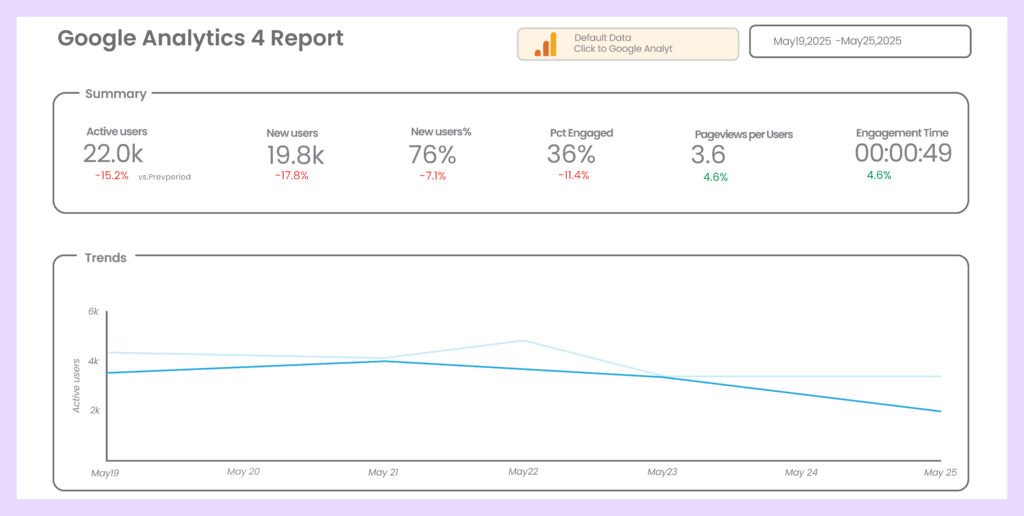Click the light blue line peak at May22

pyautogui.click(x=523, y=340)
